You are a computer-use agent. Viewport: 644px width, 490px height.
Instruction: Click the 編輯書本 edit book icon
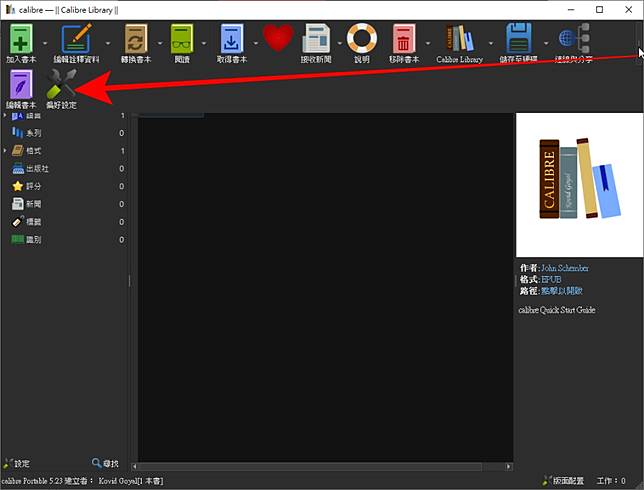[21, 84]
